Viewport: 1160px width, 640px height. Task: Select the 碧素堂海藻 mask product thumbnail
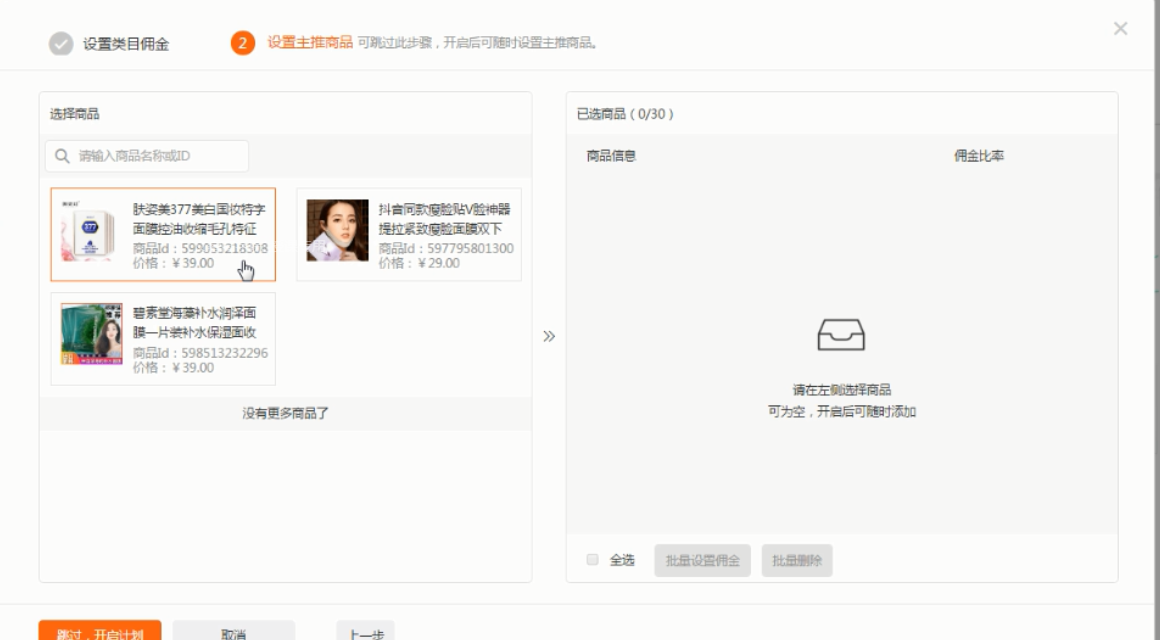pyautogui.click(x=91, y=334)
